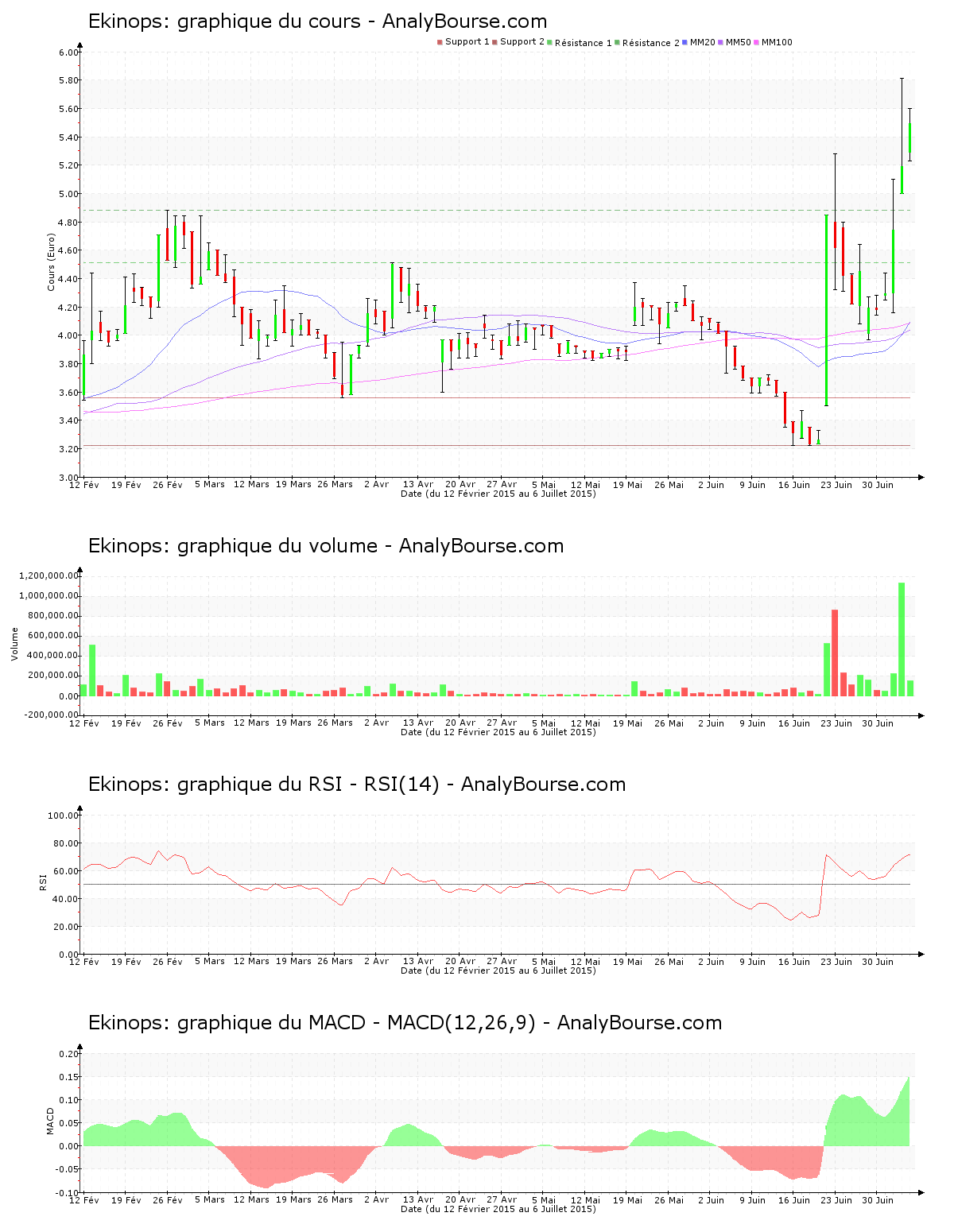Select the 'Support 2' legend label
954x1232 pixels.
522,42
